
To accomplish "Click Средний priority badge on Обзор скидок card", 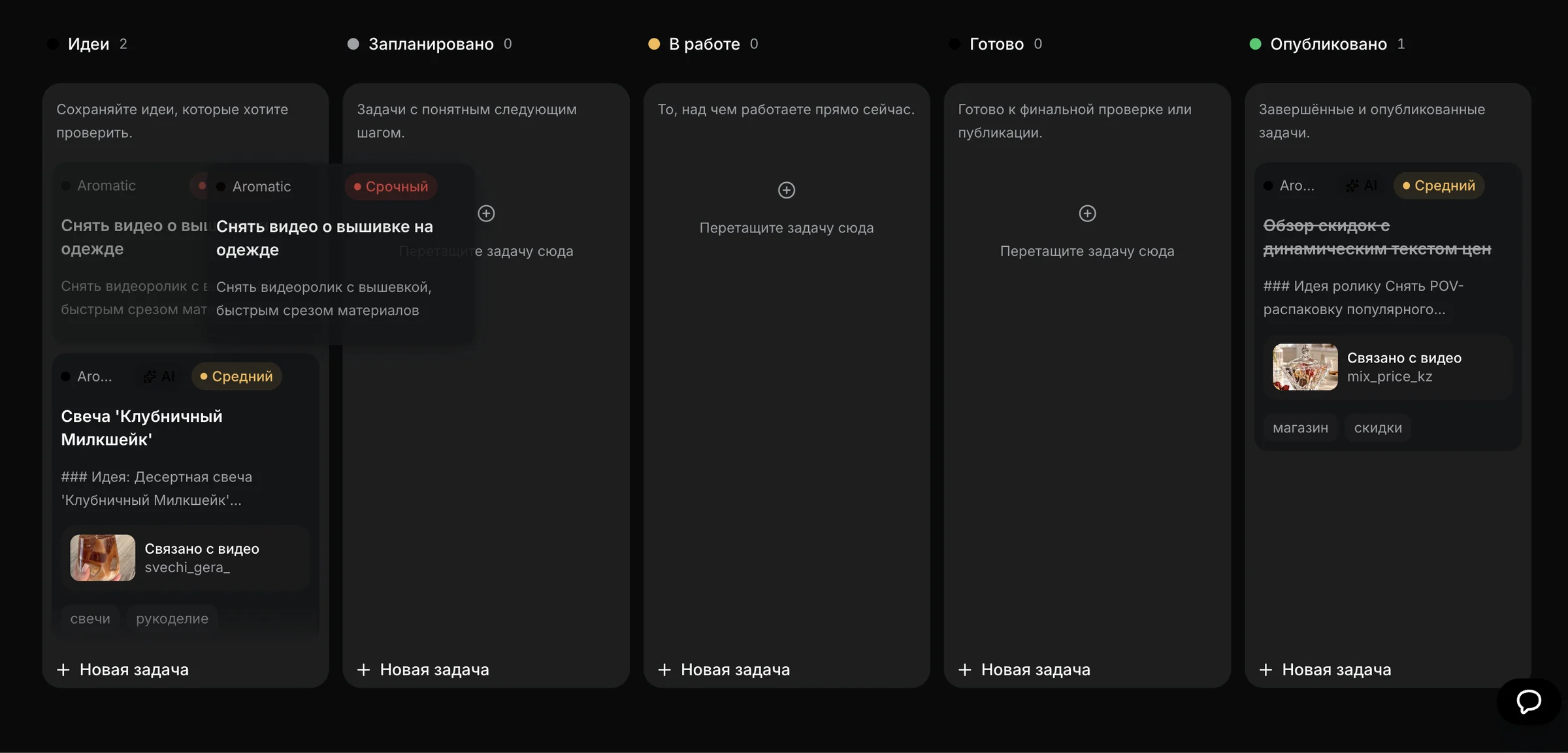I will pyautogui.click(x=1439, y=185).
